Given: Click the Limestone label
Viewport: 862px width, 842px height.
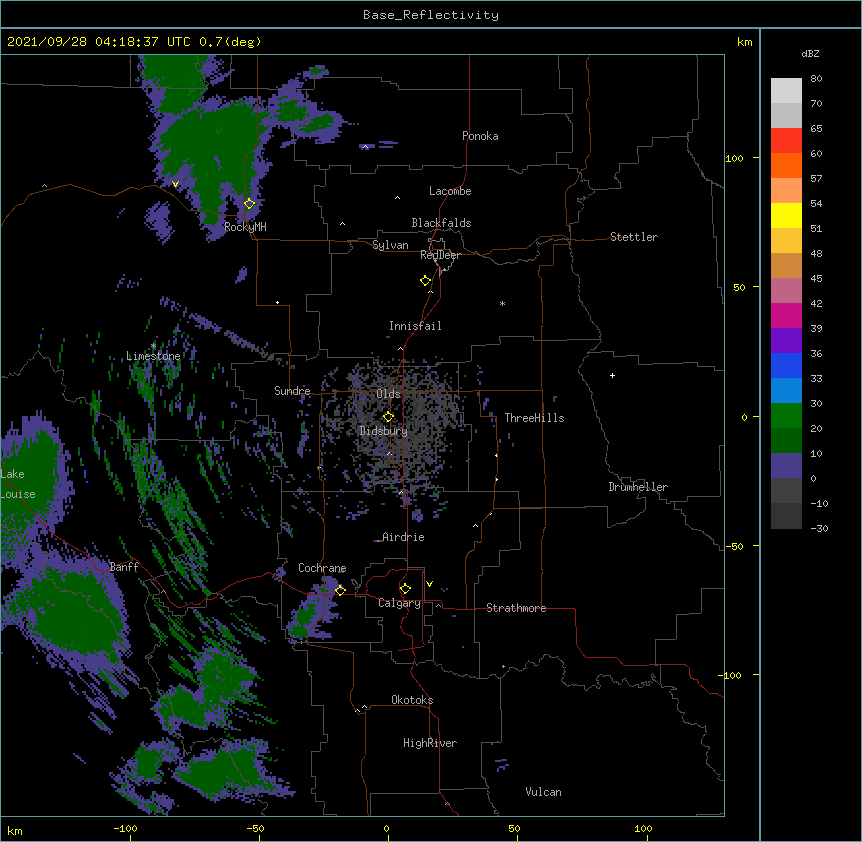Looking at the screenshot, I should (x=153, y=356).
